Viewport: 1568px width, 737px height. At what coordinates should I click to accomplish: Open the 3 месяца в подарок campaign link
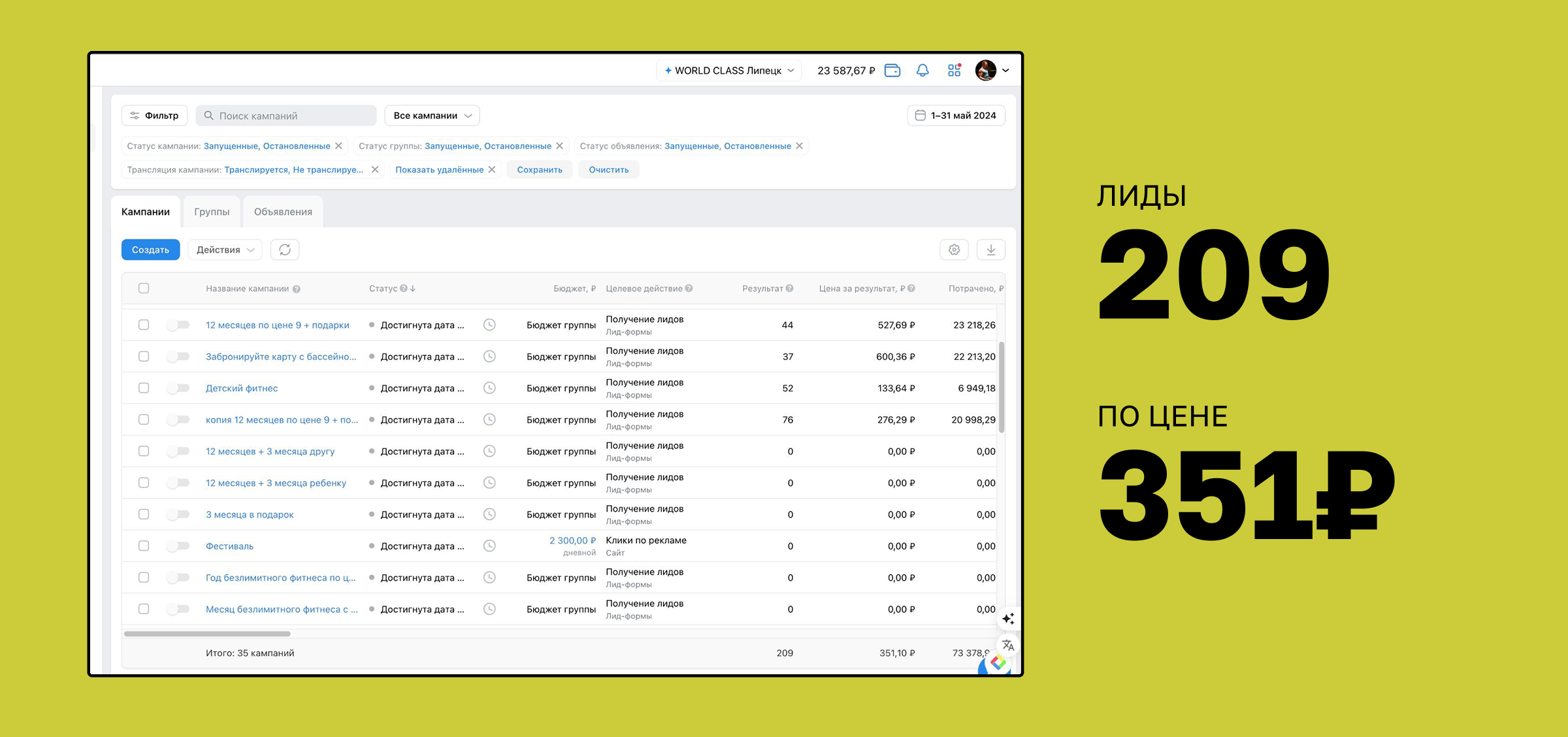(x=250, y=515)
